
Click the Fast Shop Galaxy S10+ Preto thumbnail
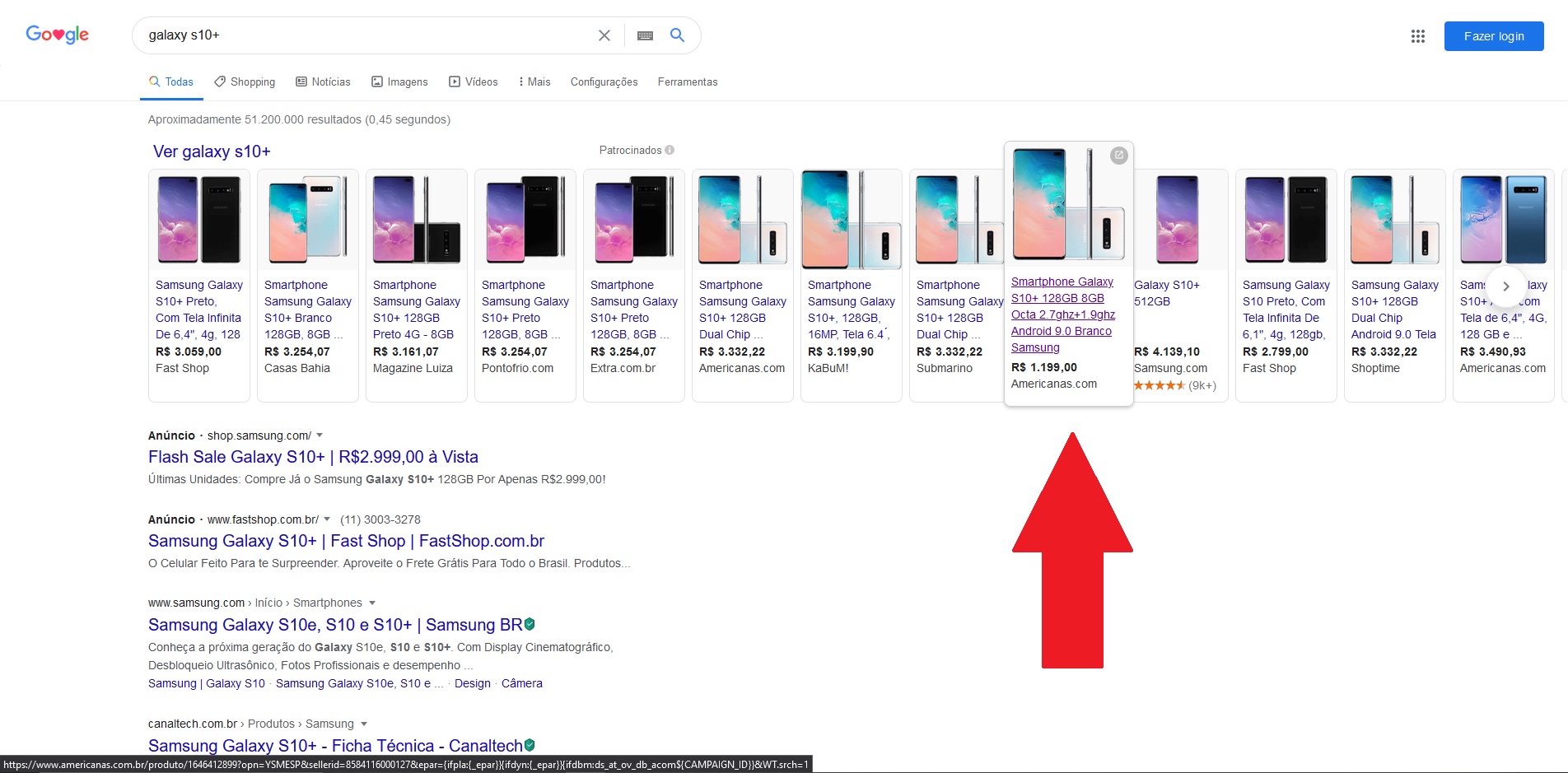[199, 220]
